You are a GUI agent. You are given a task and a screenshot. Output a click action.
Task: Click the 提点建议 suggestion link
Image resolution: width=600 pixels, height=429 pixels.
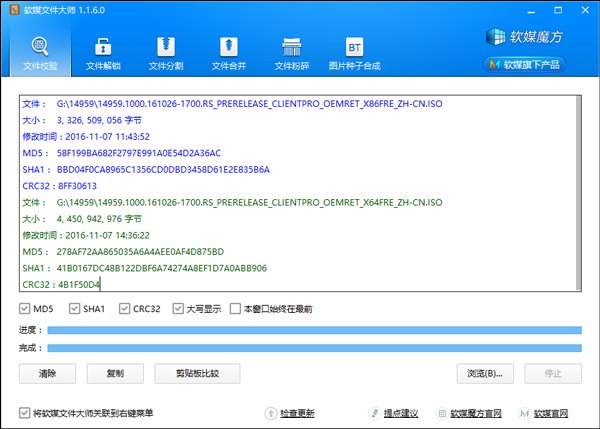click(x=401, y=413)
